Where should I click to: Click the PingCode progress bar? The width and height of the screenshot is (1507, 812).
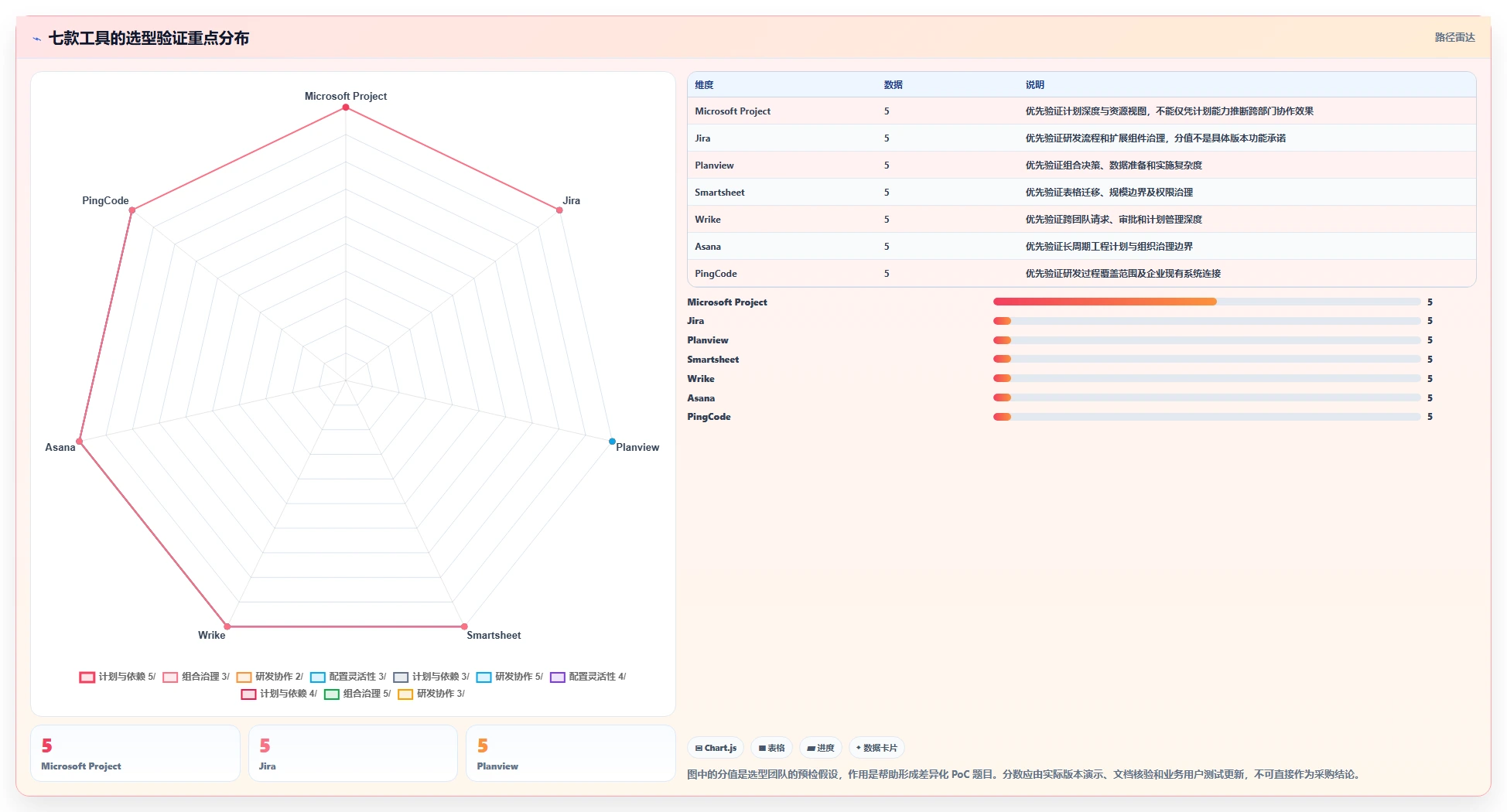[x=1207, y=417]
